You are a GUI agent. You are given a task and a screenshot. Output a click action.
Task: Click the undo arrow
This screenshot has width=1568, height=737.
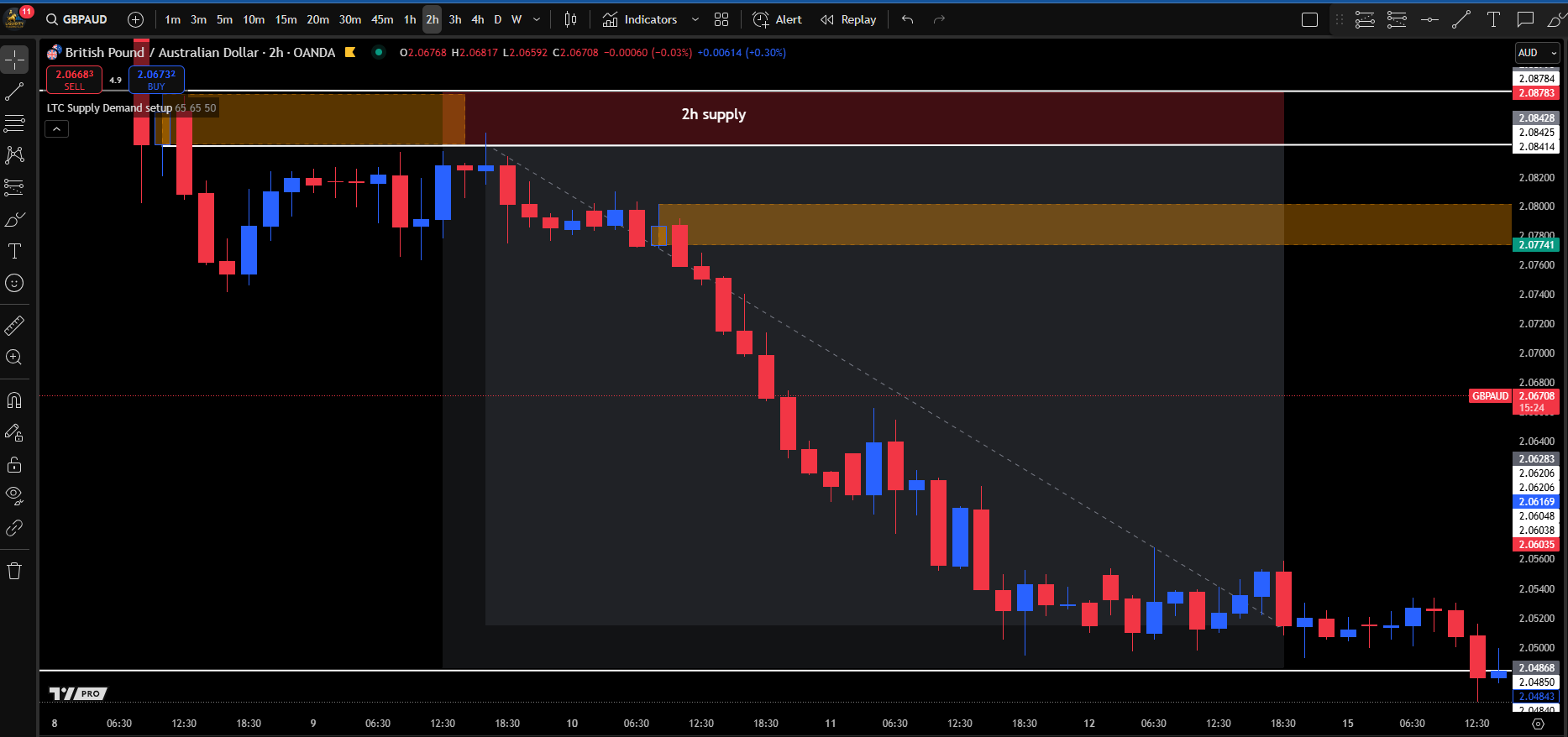907,19
